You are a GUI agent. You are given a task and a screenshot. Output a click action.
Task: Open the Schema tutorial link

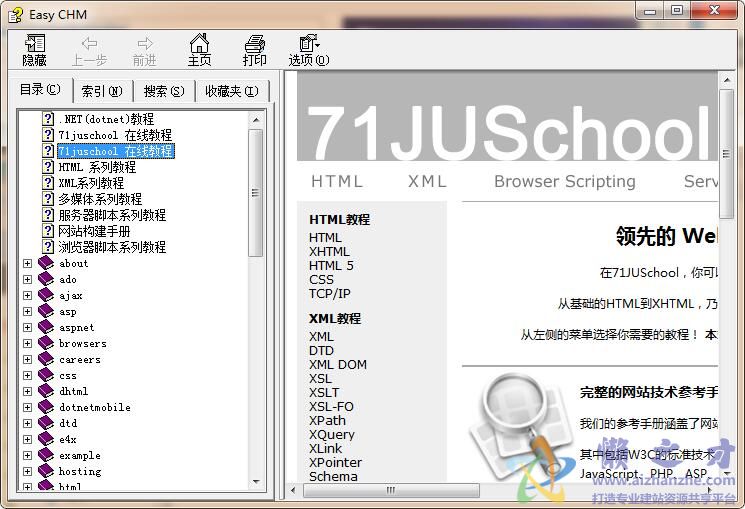pyautogui.click(x=333, y=477)
